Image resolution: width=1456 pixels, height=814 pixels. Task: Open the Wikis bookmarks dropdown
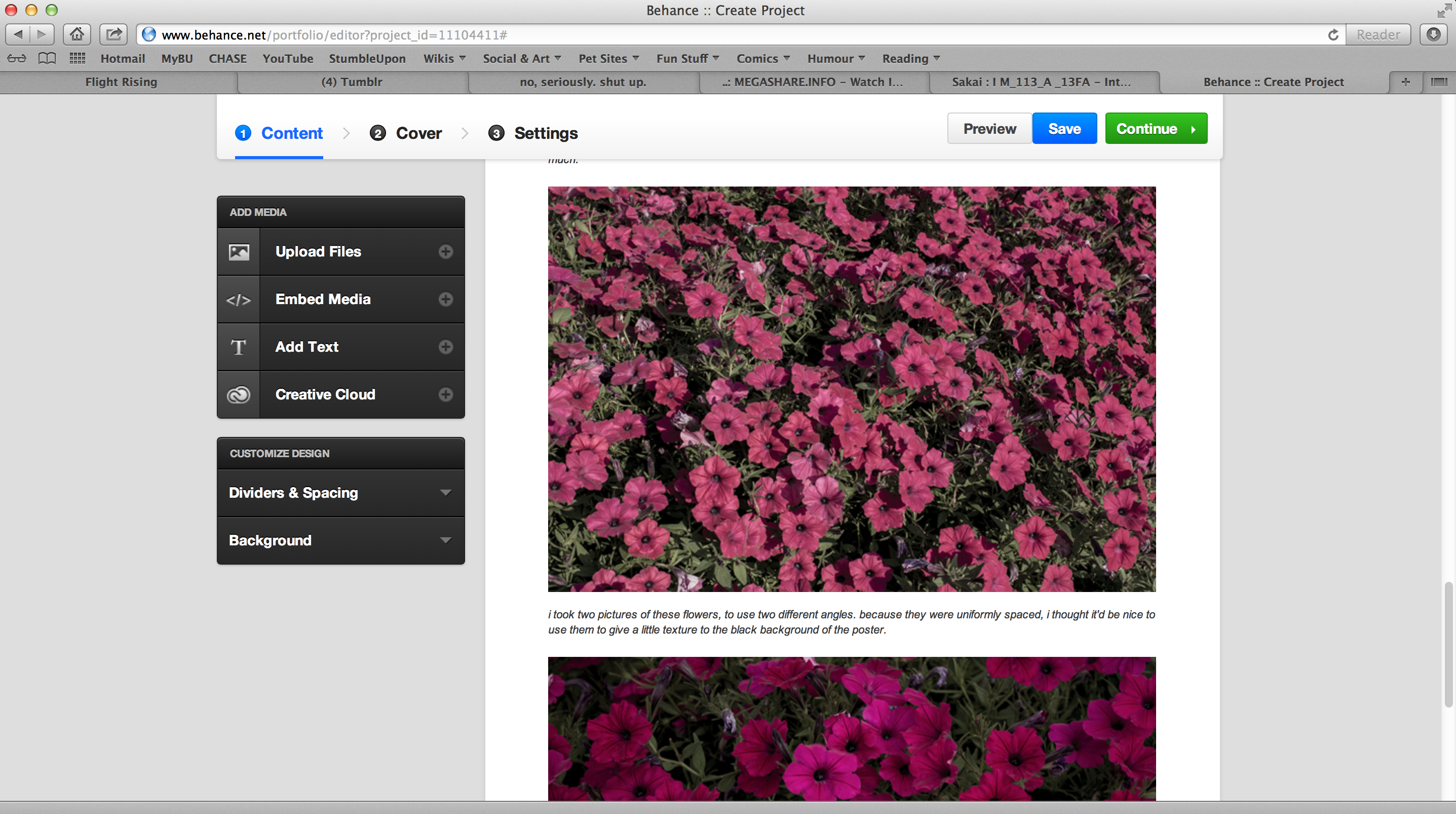tap(444, 58)
